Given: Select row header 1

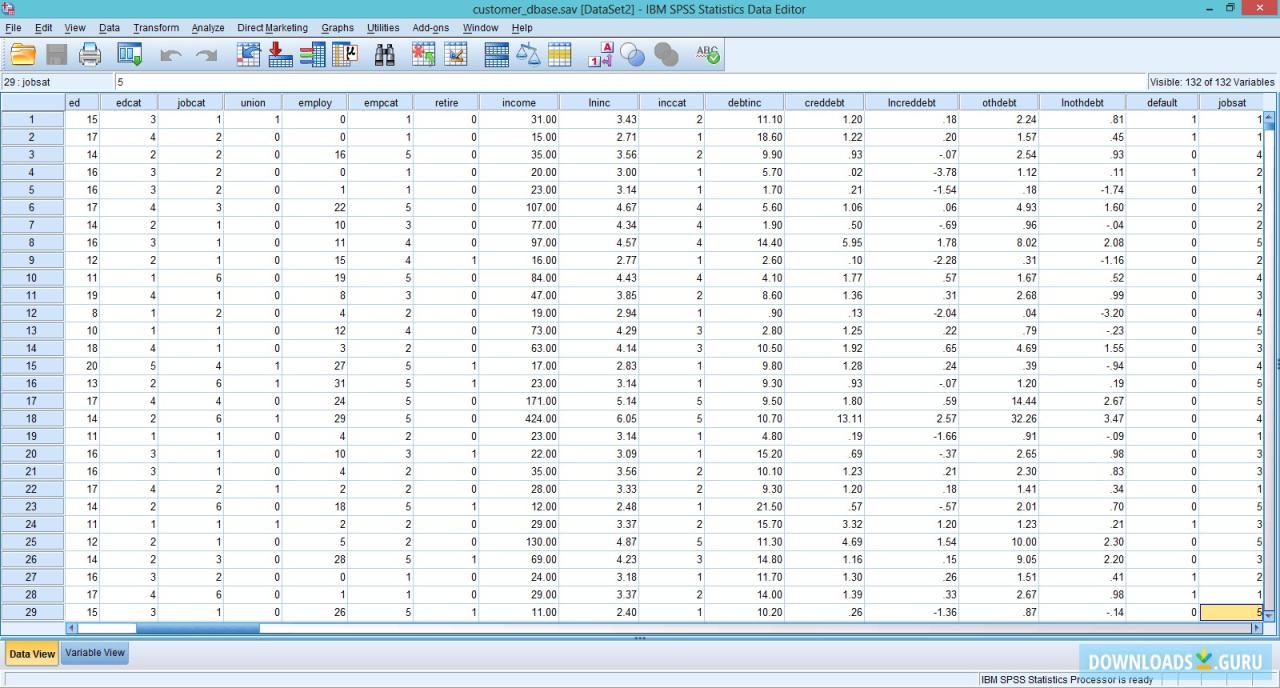Looking at the screenshot, I should point(32,119).
